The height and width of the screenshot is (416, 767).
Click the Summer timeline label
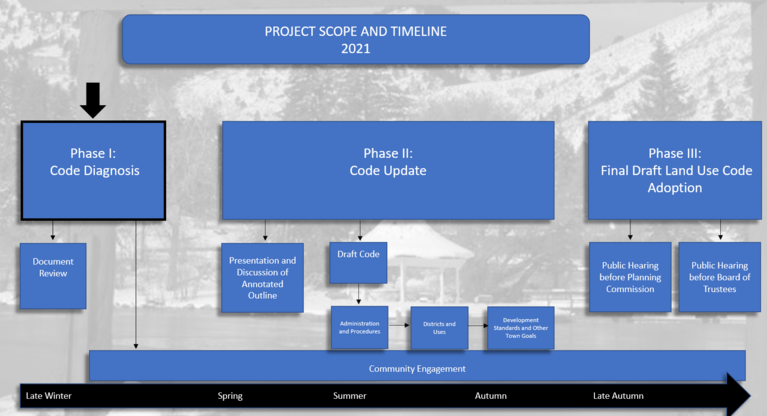[349, 395]
